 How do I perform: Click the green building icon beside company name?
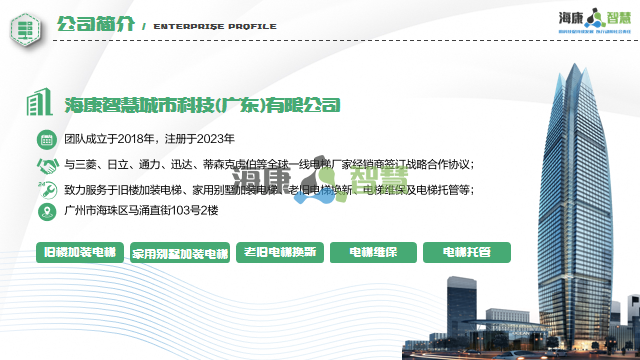[40, 102]
